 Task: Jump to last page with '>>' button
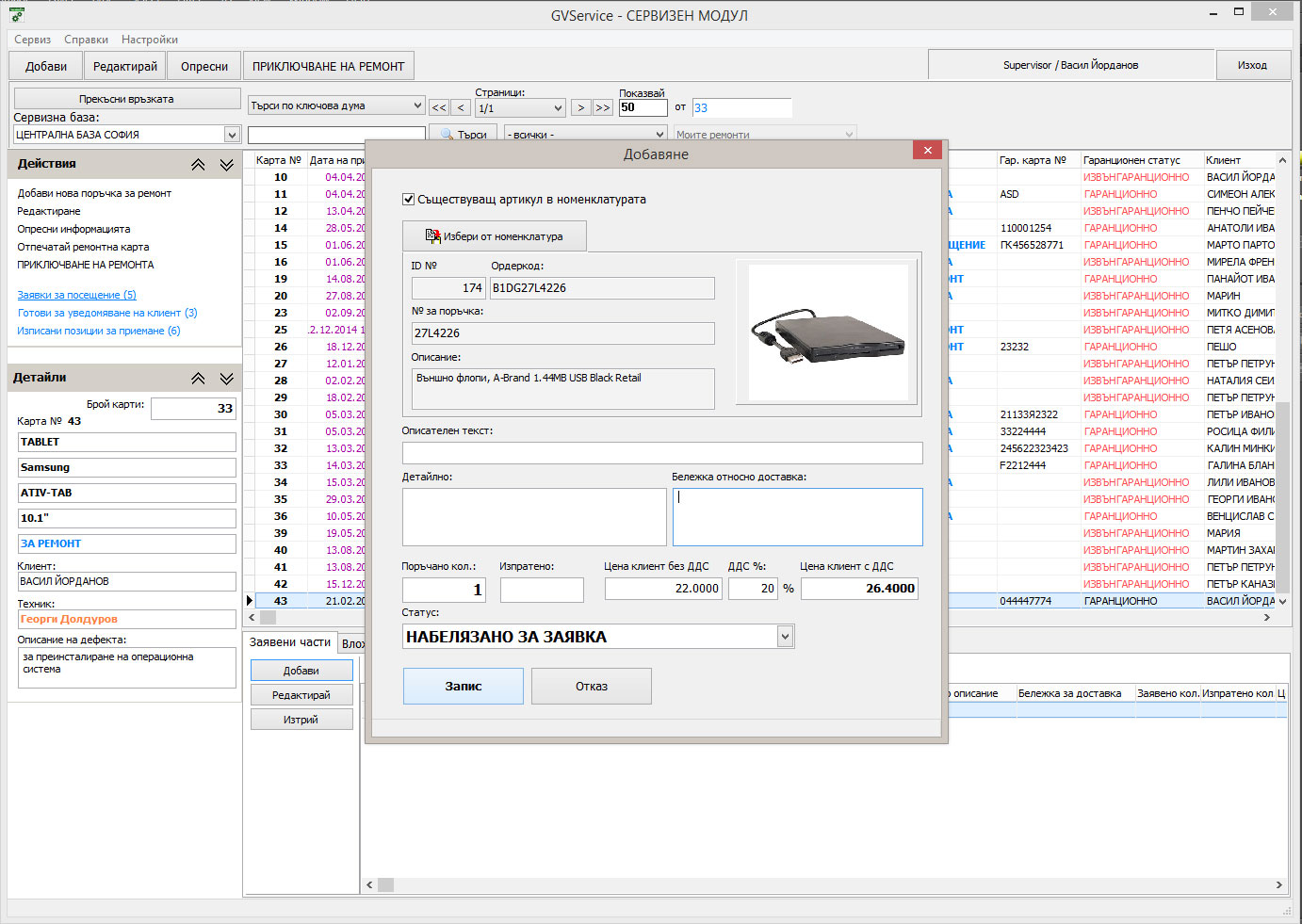pyautogui.click(x=603, y=107)
